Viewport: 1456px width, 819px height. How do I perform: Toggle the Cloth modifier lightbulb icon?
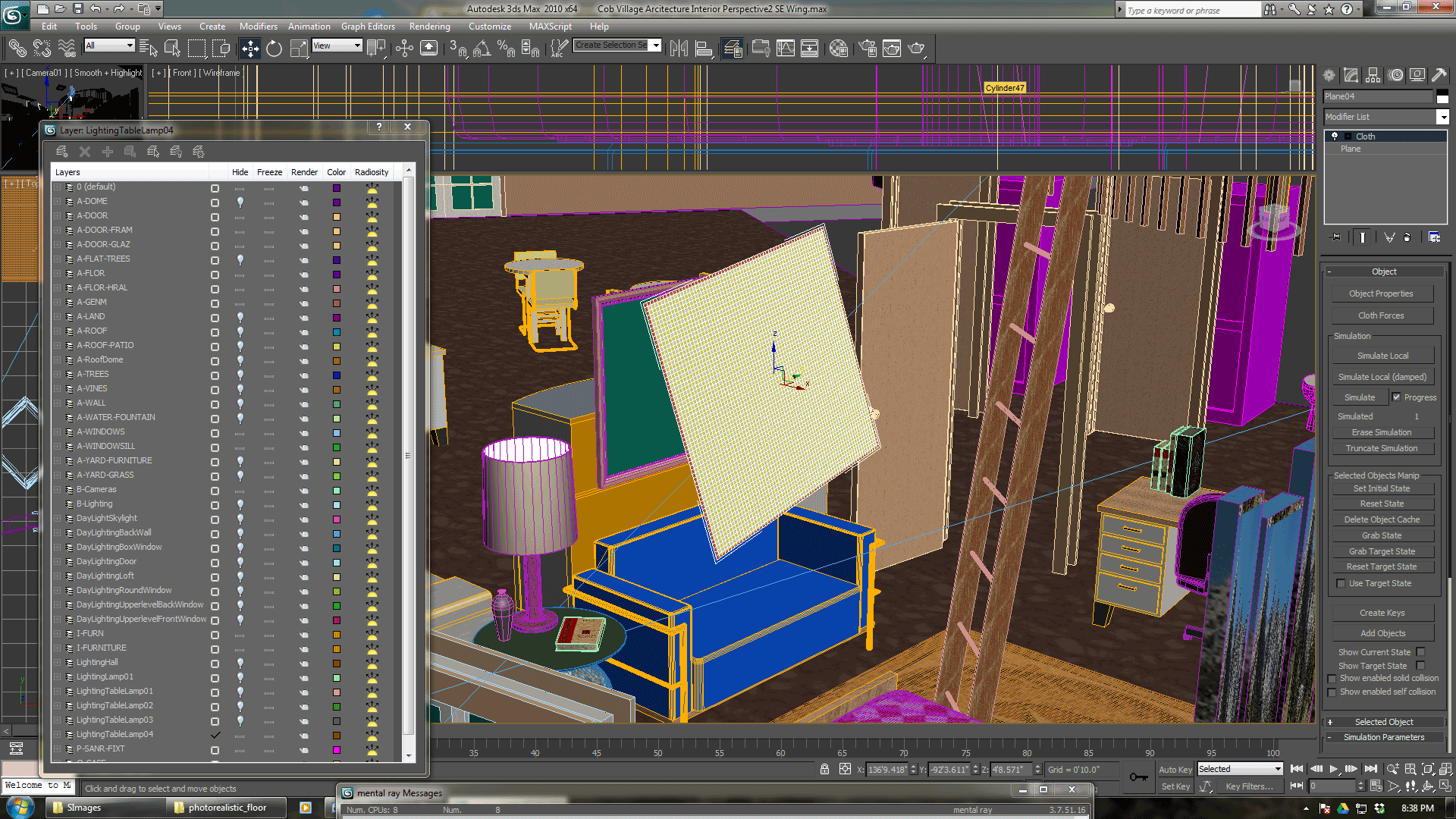(x=1335, y=136)
